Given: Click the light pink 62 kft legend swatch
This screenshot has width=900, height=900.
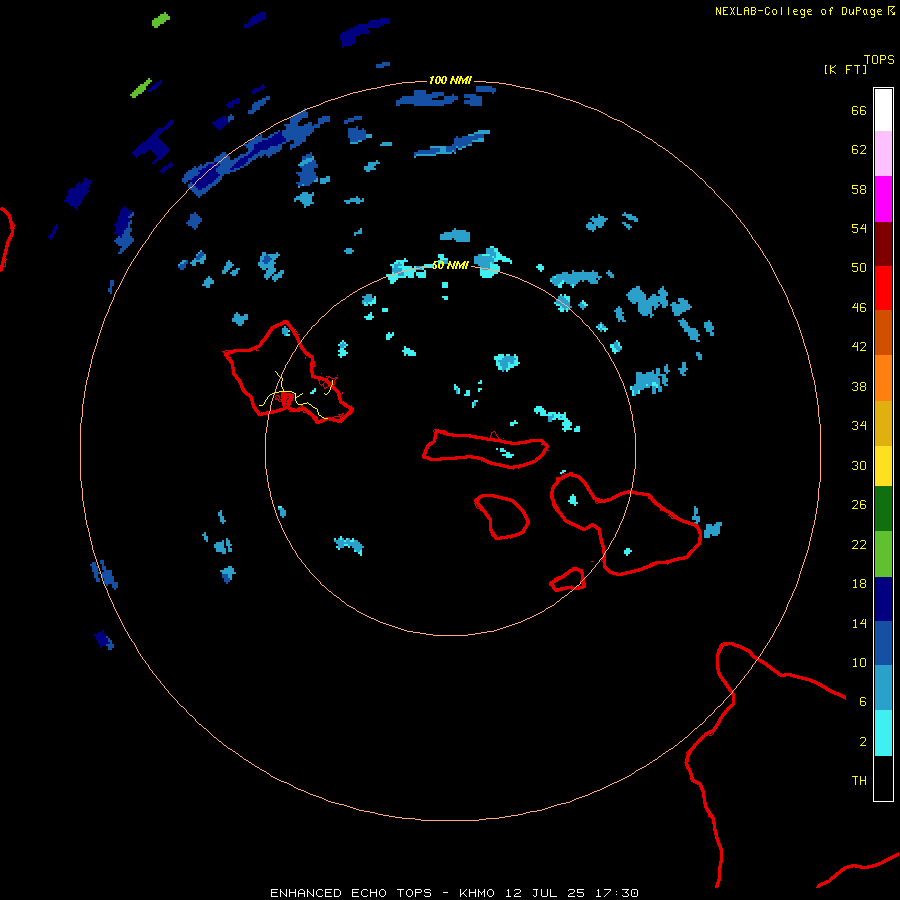Looking at the screenshot, I should pyautogui.click(x=883, y=153).
